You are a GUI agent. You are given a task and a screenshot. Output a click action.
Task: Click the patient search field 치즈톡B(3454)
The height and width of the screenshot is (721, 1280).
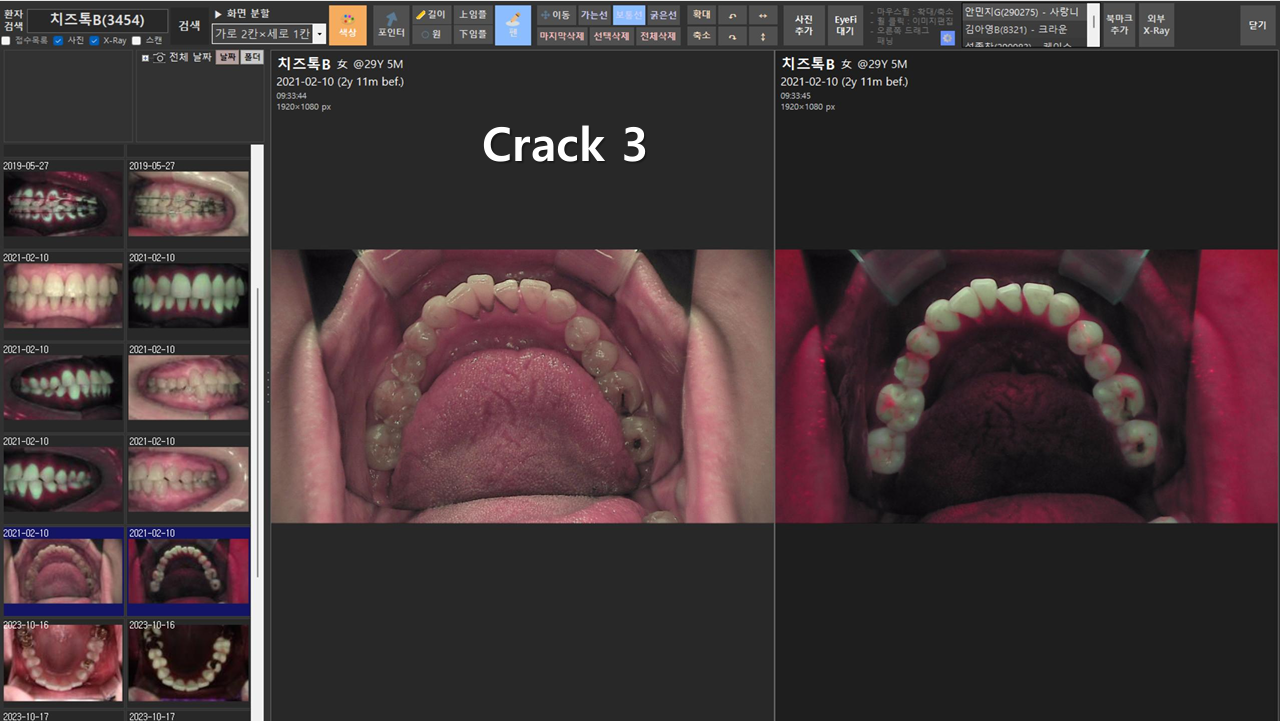[x=97, y=20]
